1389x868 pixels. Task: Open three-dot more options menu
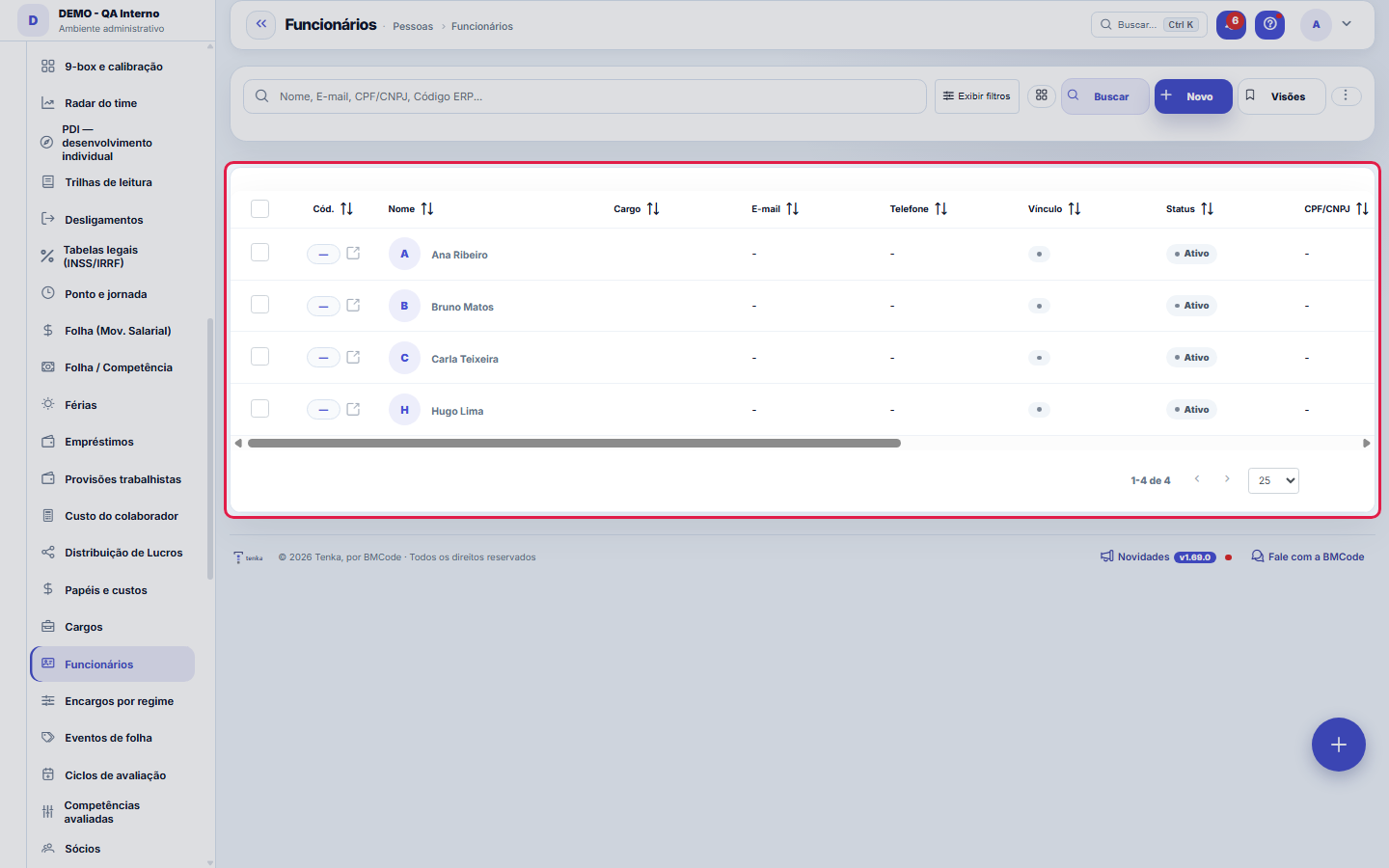(x=1346, y=95)
